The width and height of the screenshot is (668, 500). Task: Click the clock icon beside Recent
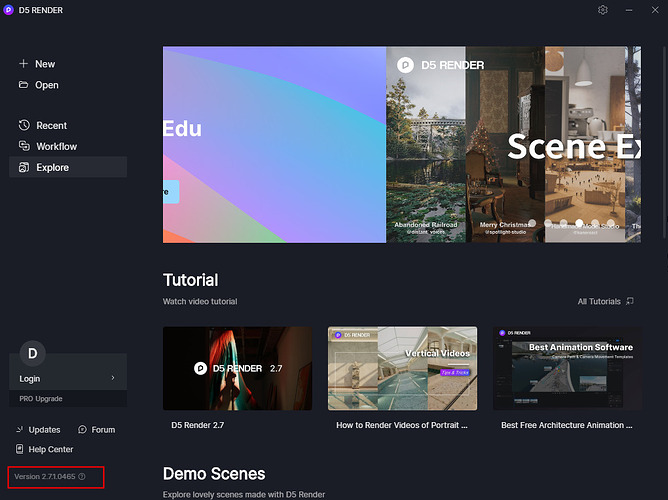coord(24,125)
